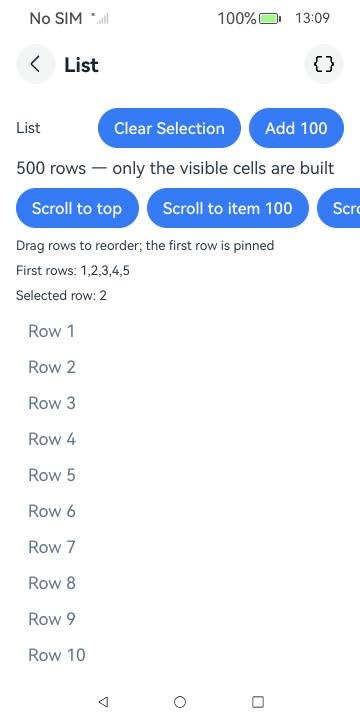Choose Row 4 list item
Viewport: 360px width, 720px height.
tap(180, 439)
